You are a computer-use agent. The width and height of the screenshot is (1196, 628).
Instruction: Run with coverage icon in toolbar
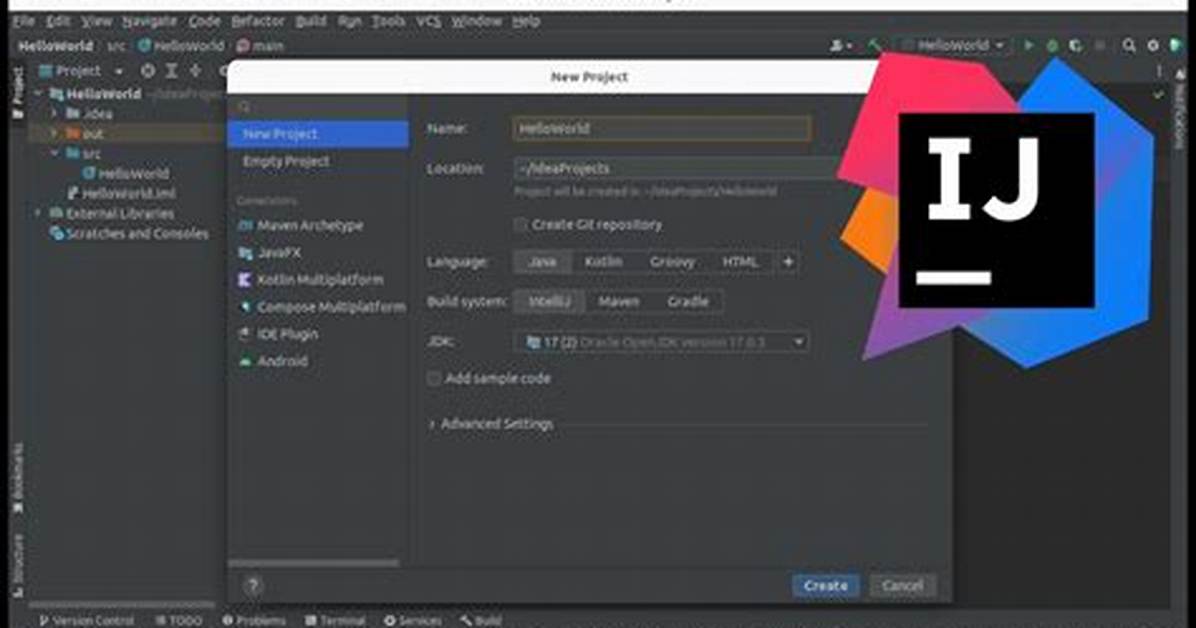(x=1075, y=46)
